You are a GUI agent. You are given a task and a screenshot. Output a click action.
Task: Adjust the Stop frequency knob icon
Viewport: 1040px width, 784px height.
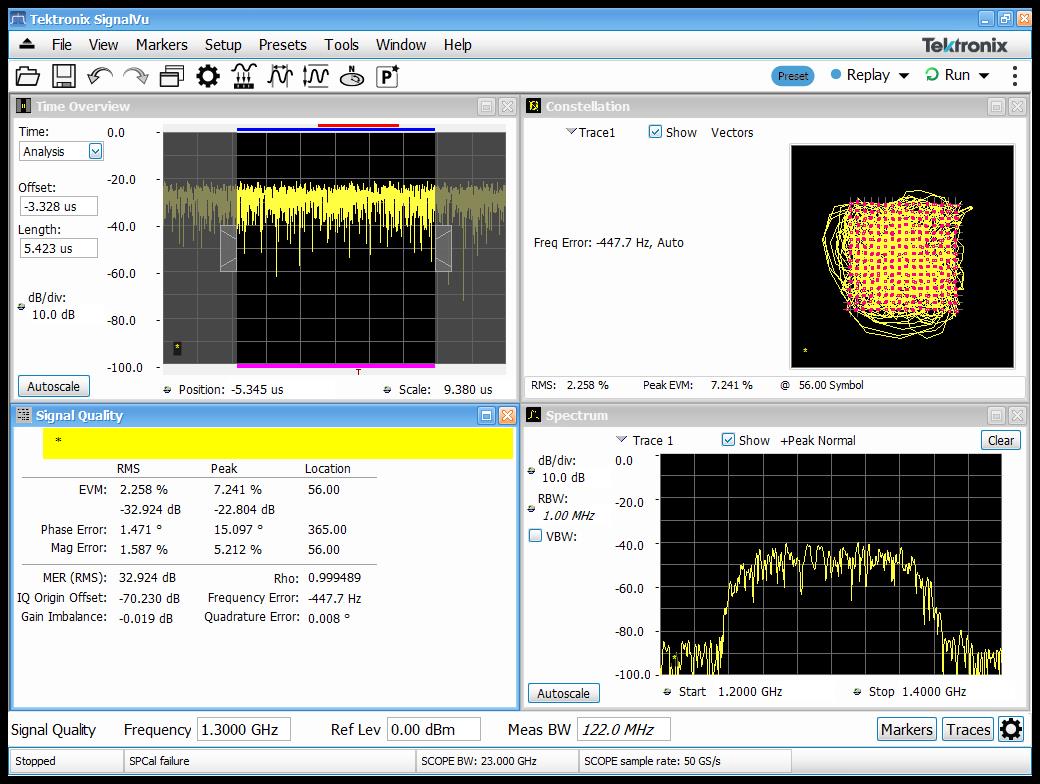click(x=857, y=692)
